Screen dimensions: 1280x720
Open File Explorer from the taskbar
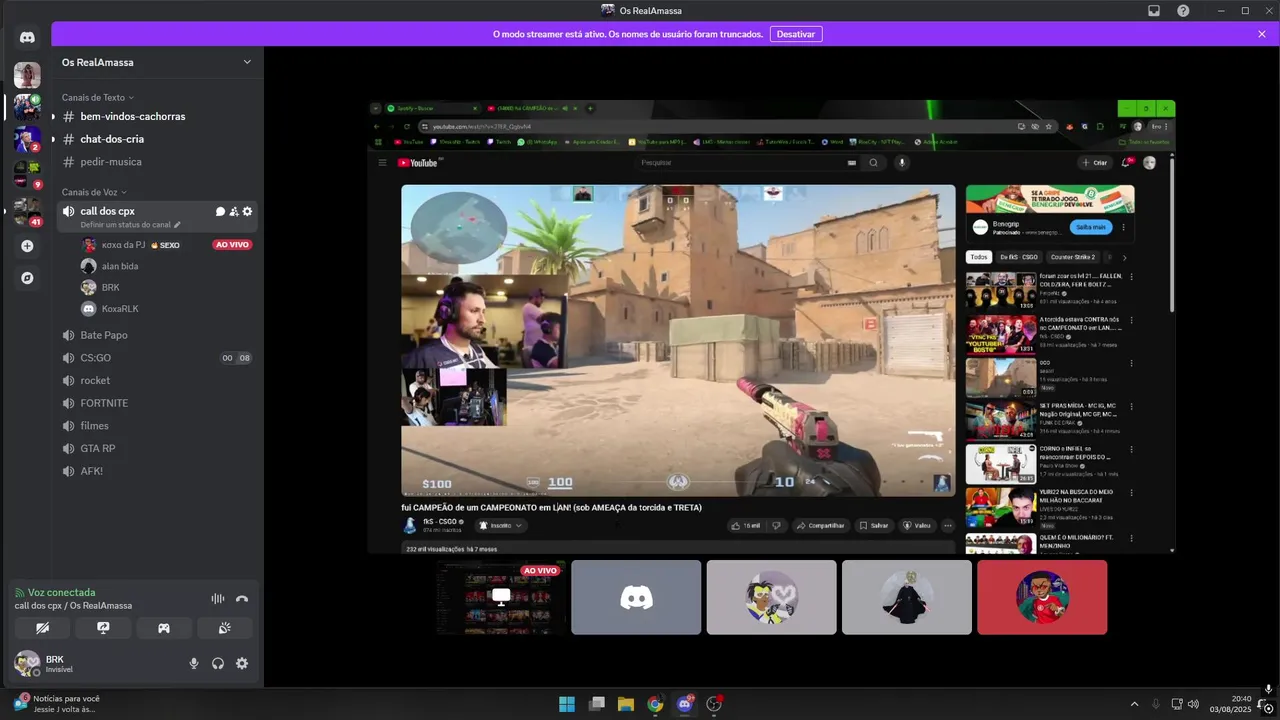(x=626, y=704)
